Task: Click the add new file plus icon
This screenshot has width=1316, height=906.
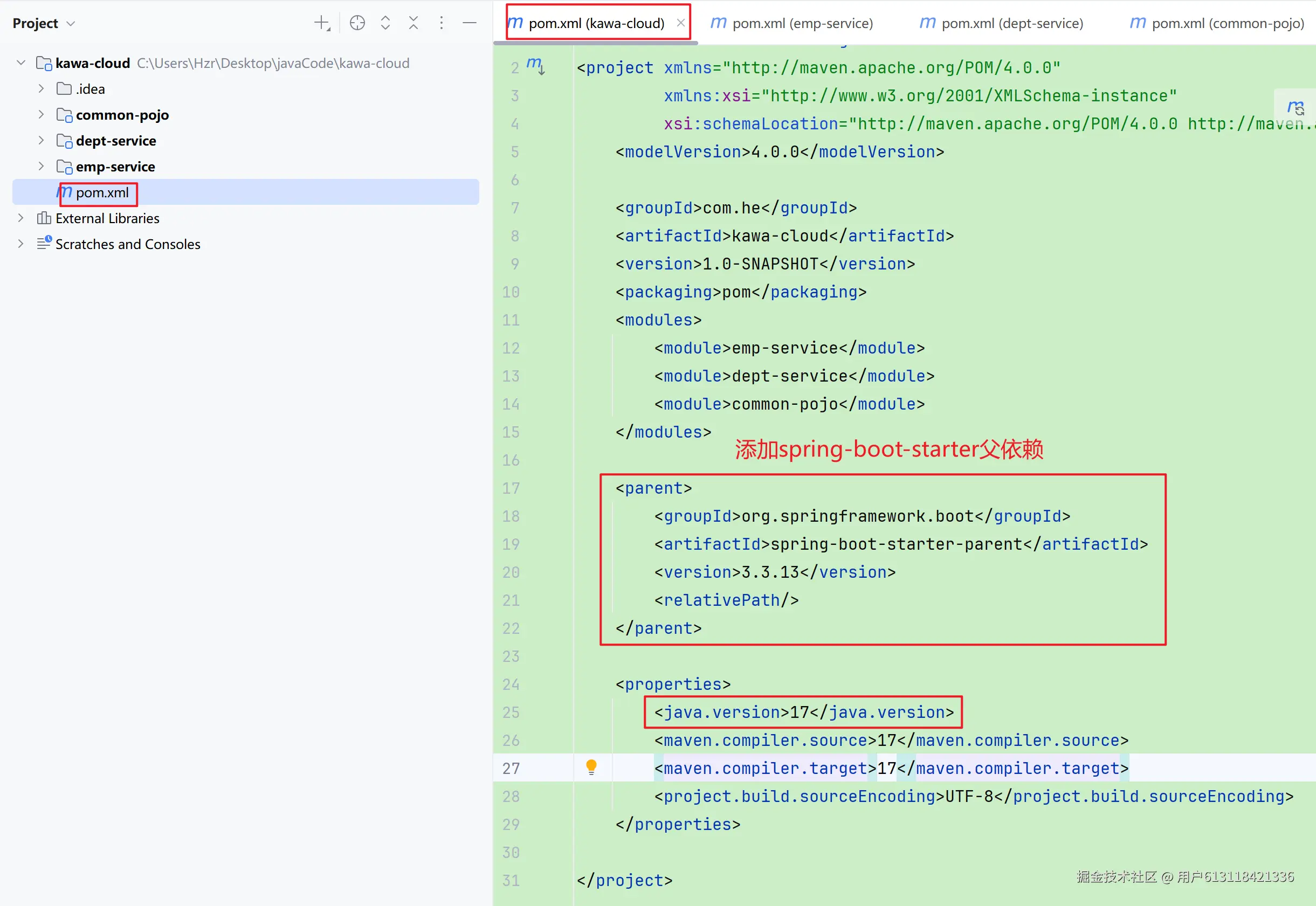Action: (x=321, y=23)
